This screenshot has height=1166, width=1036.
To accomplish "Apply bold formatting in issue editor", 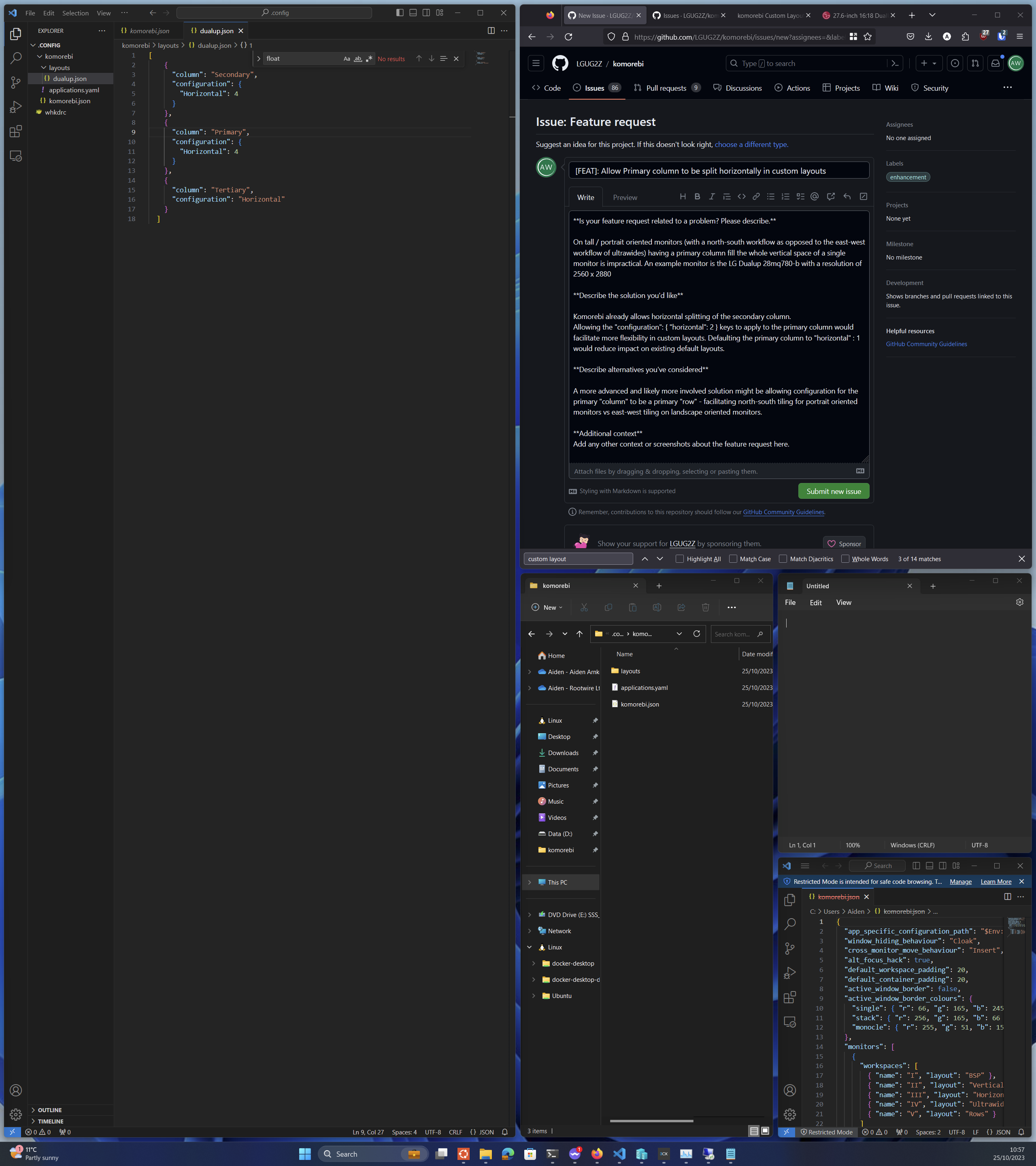I will tap(697, 196).
